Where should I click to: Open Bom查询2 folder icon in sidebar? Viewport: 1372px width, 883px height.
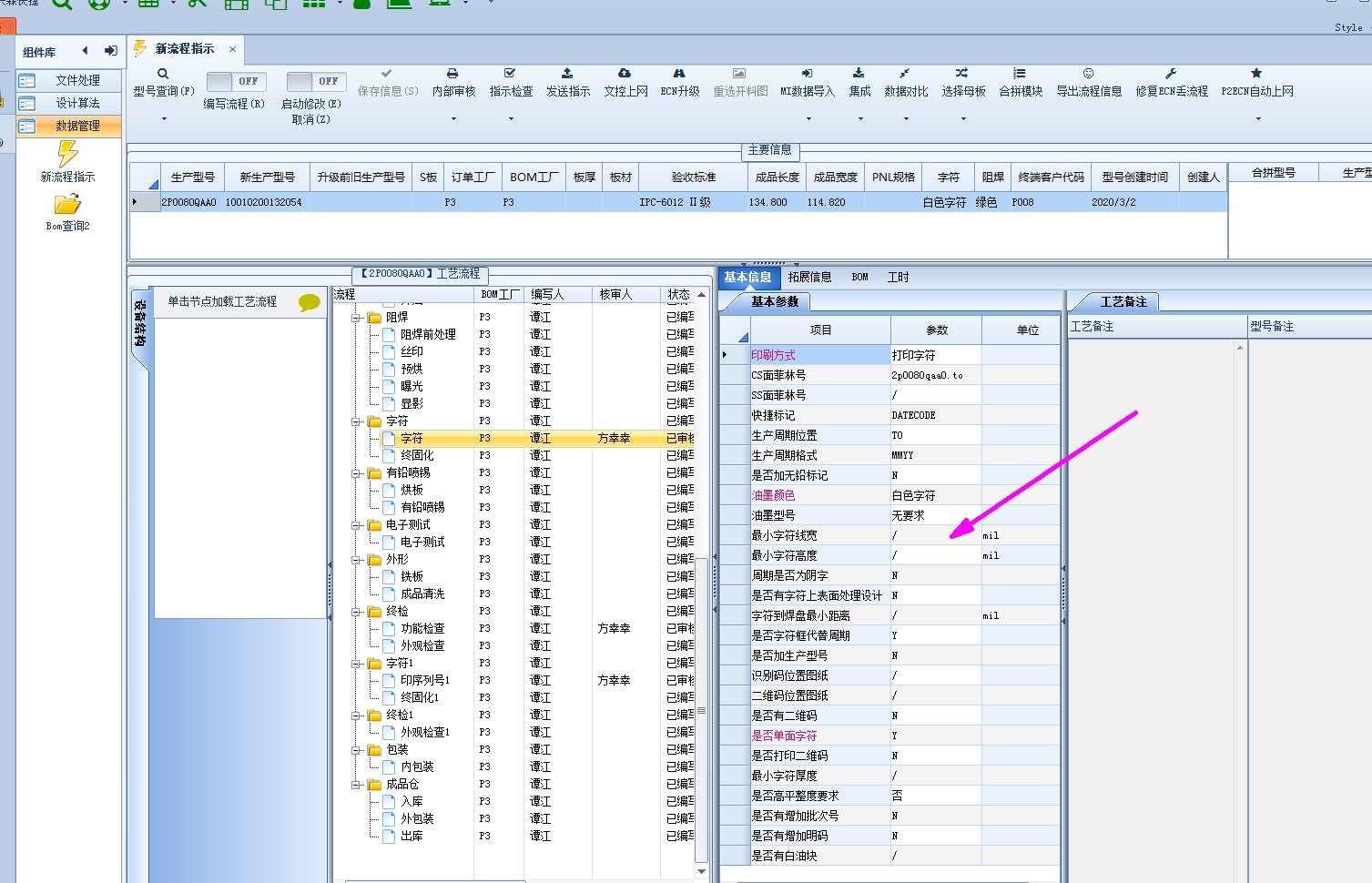(67, 205)
